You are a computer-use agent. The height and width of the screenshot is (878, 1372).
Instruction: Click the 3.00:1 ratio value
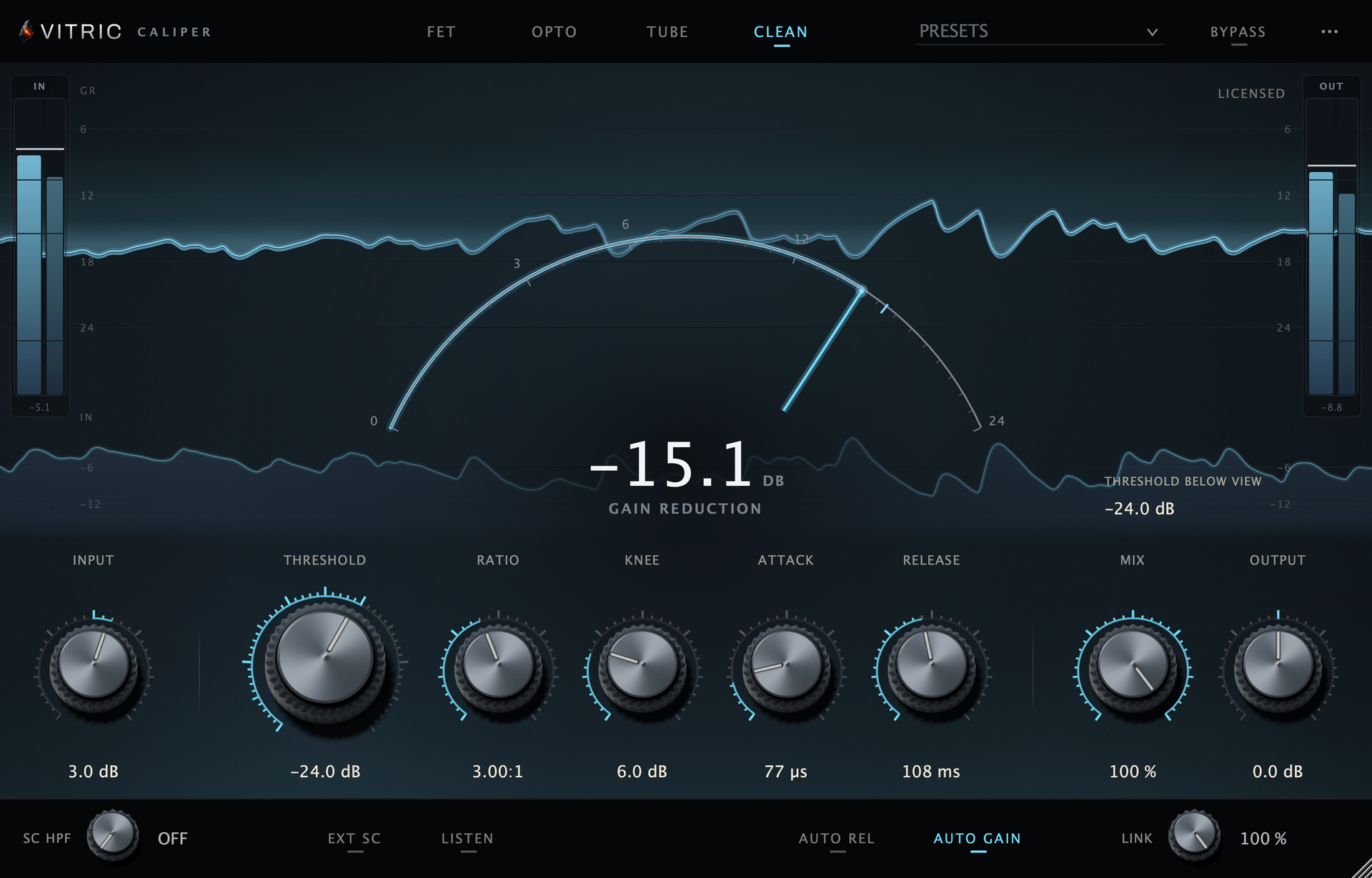[x=497, y=772]
